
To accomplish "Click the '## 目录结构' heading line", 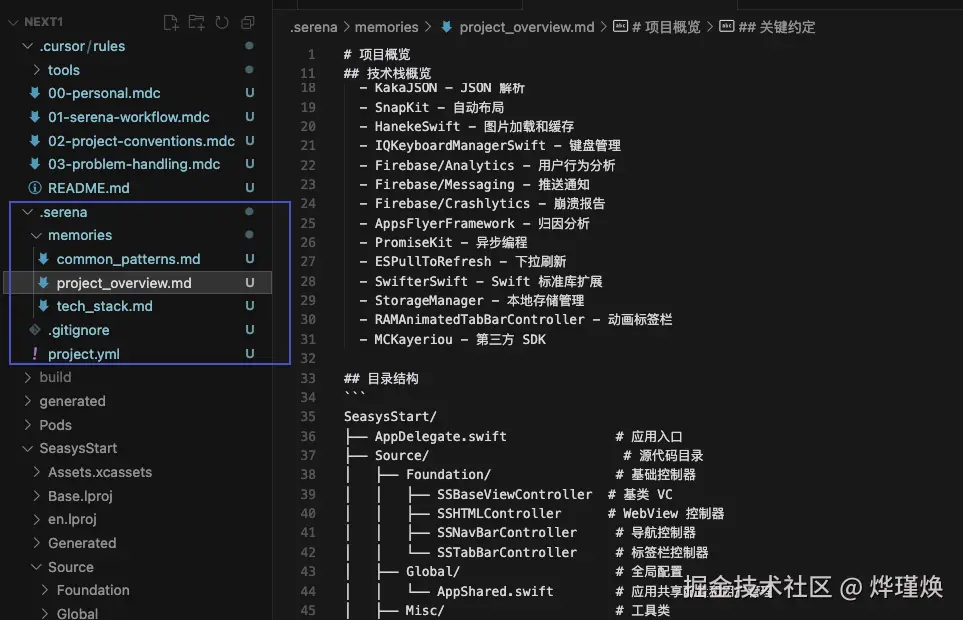I will (x=381, y=378).
